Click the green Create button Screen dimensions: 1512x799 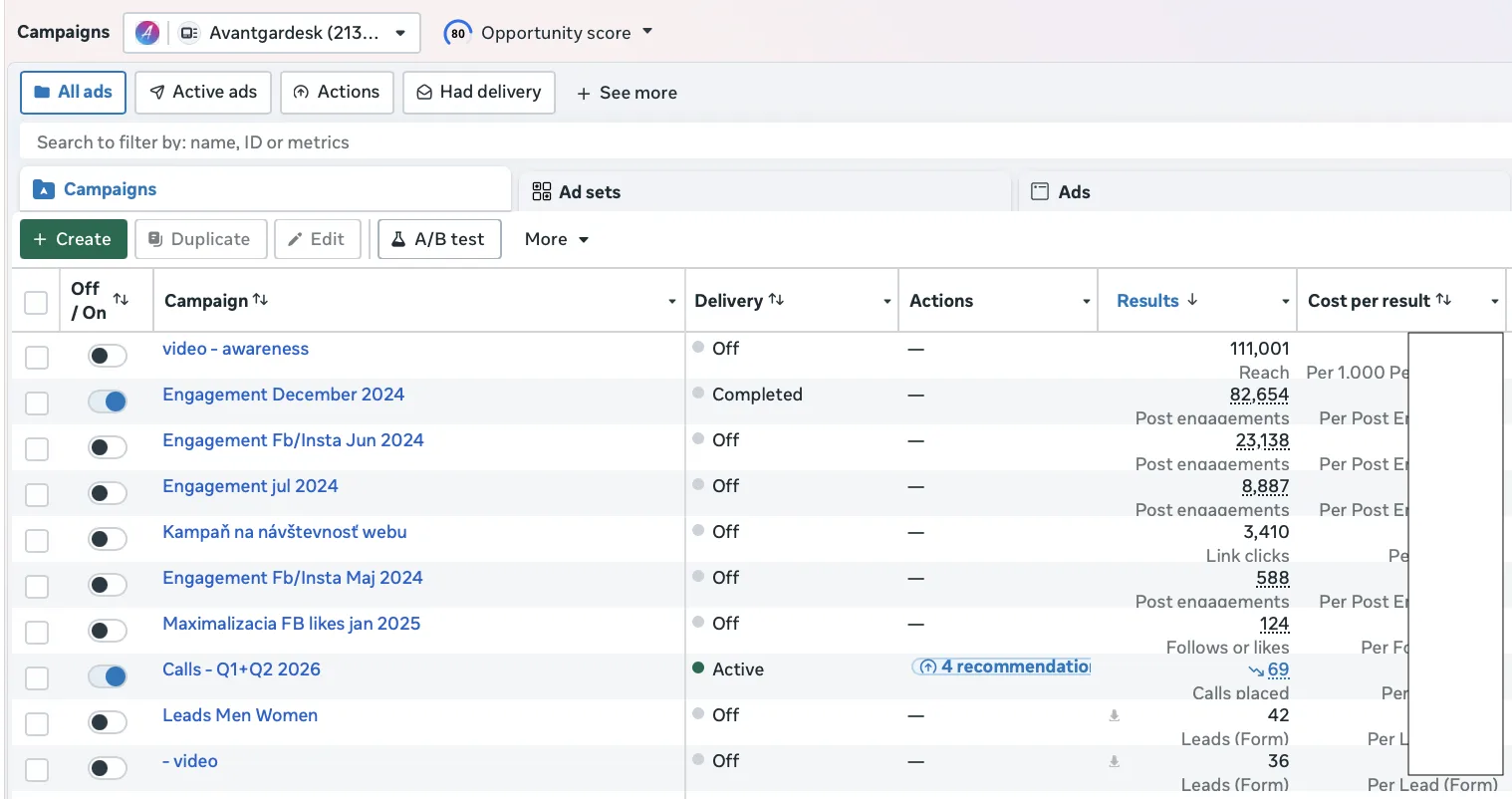pyautogui.click(x=74, y=239)
